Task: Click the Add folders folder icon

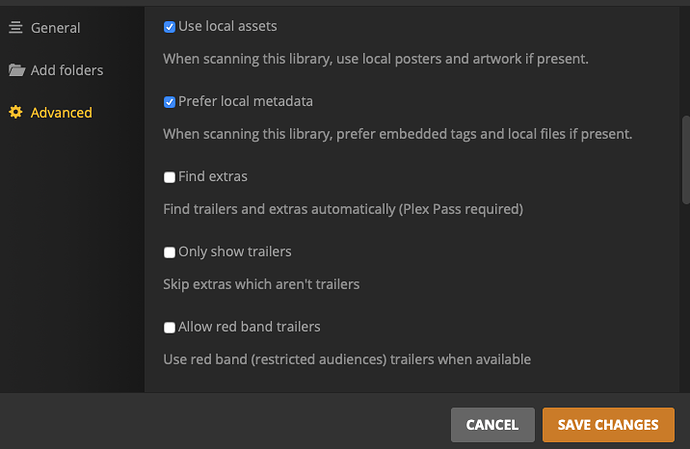Action: [16, 70]
